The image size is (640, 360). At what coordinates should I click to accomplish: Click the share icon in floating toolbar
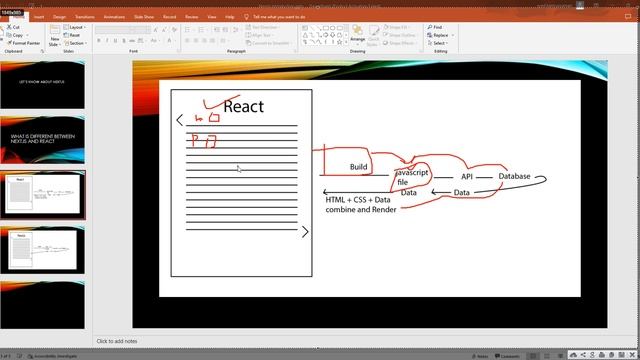coord(583,355)
